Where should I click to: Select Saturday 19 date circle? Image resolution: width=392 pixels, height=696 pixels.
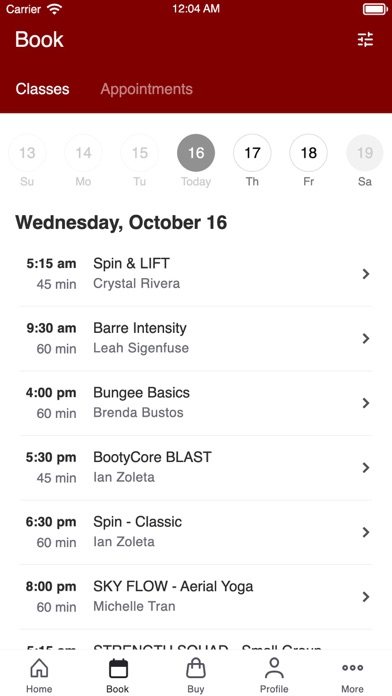coord(365,153)
